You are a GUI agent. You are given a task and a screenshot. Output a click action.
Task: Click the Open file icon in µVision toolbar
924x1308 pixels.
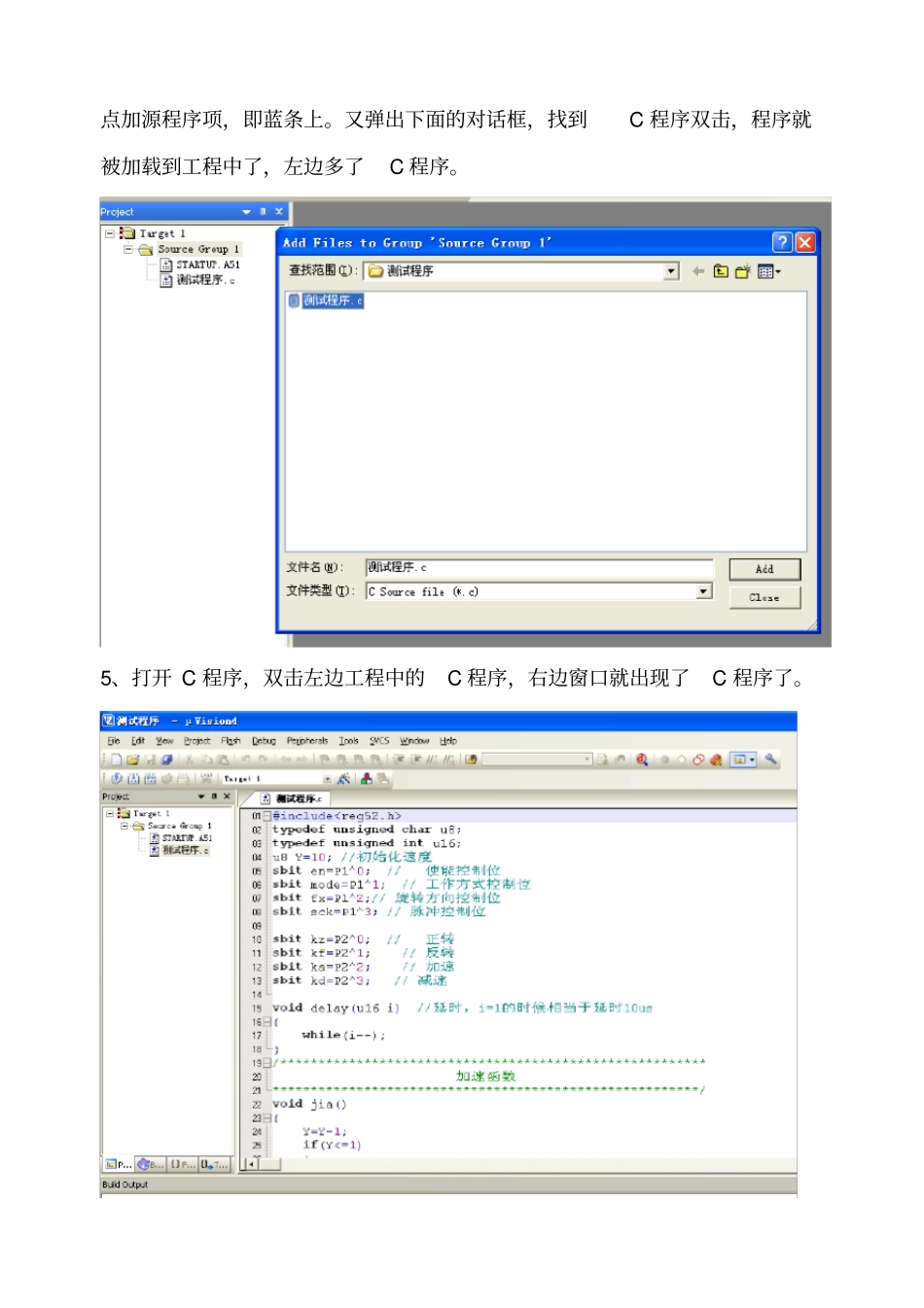coord(133,760)
